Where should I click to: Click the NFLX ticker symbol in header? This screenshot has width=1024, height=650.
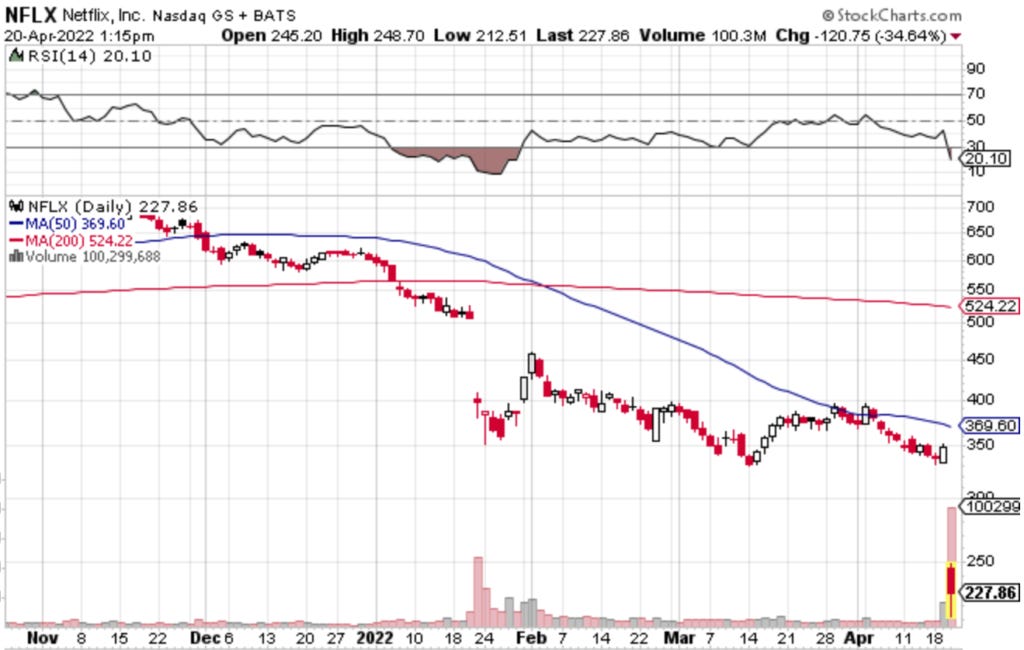click(31, 14)
